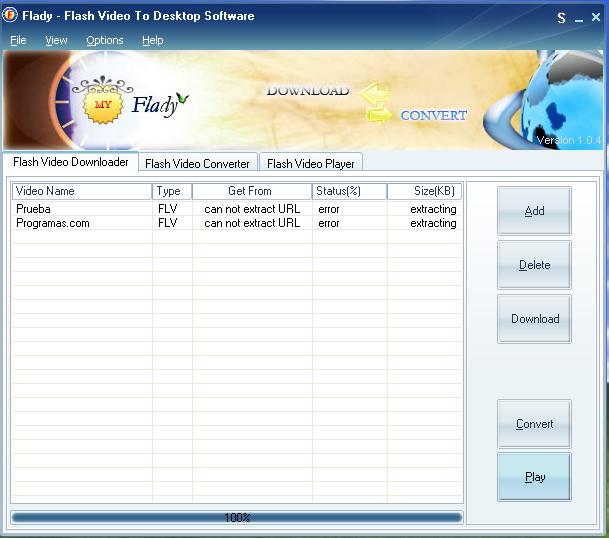Click extracting size cell in Programas.com row
Screen dimensions: 609x538
[x=433, y=223]
